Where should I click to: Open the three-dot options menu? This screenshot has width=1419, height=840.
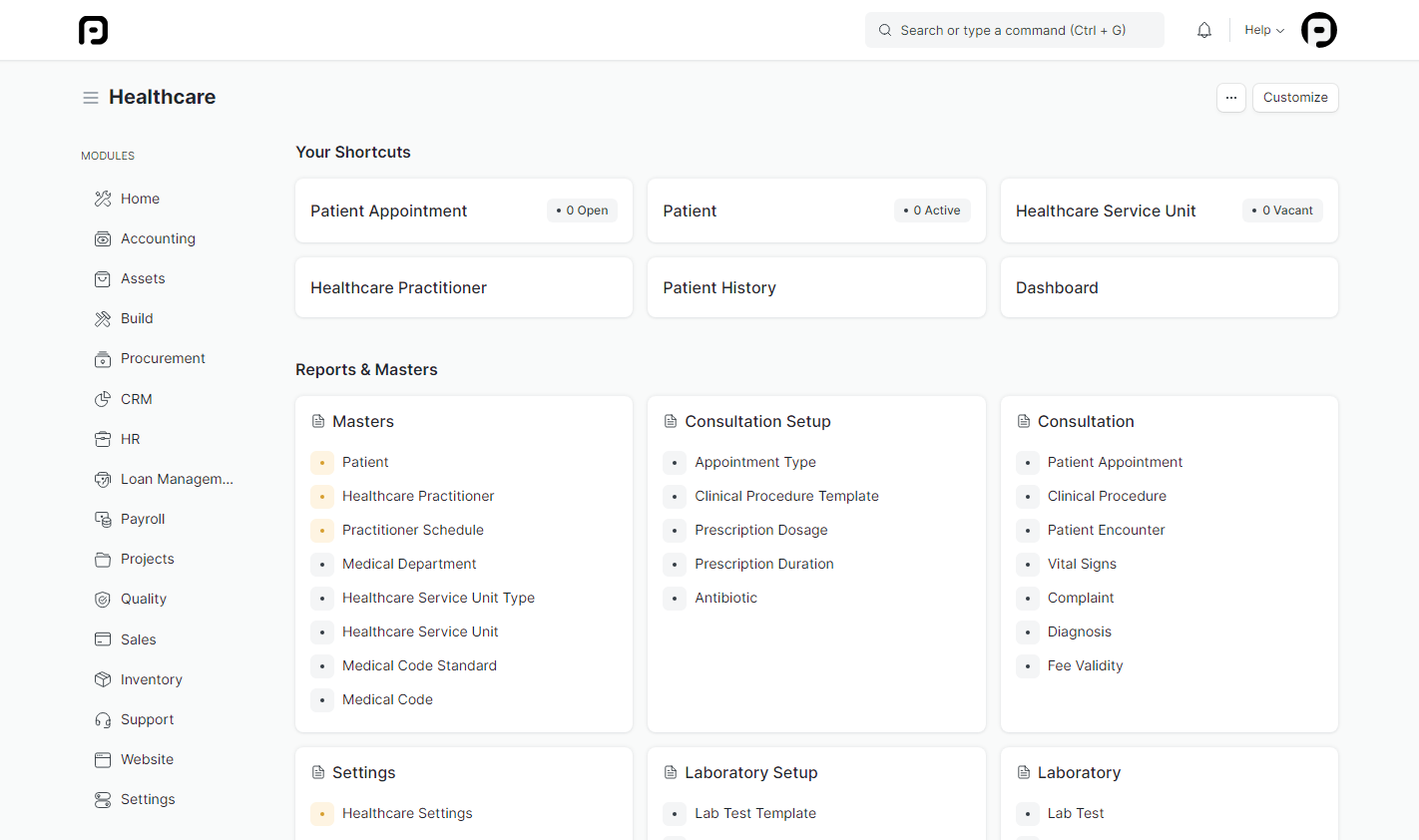click(1230, 98)
